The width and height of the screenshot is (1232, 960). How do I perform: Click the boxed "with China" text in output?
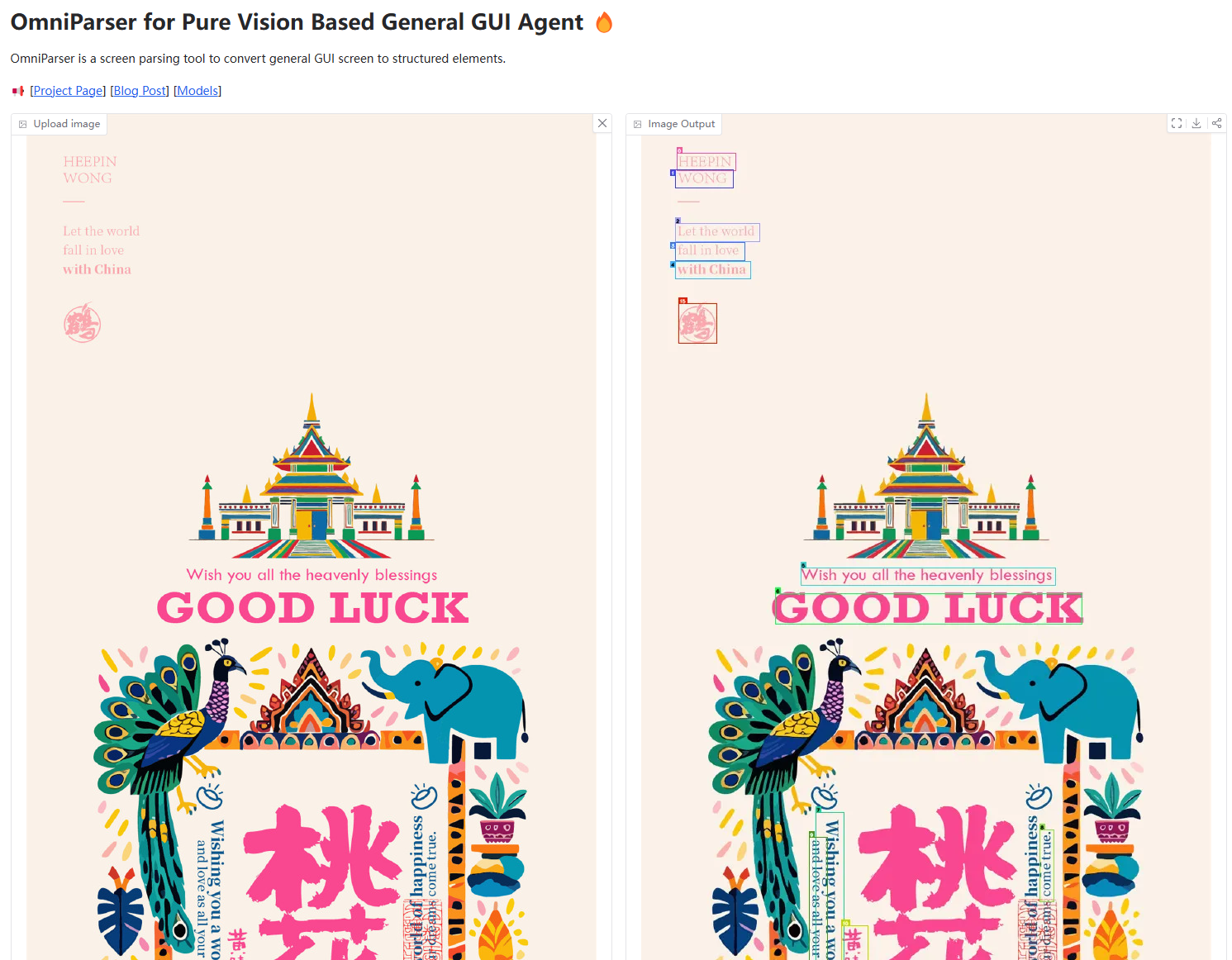tap(713, 269)
